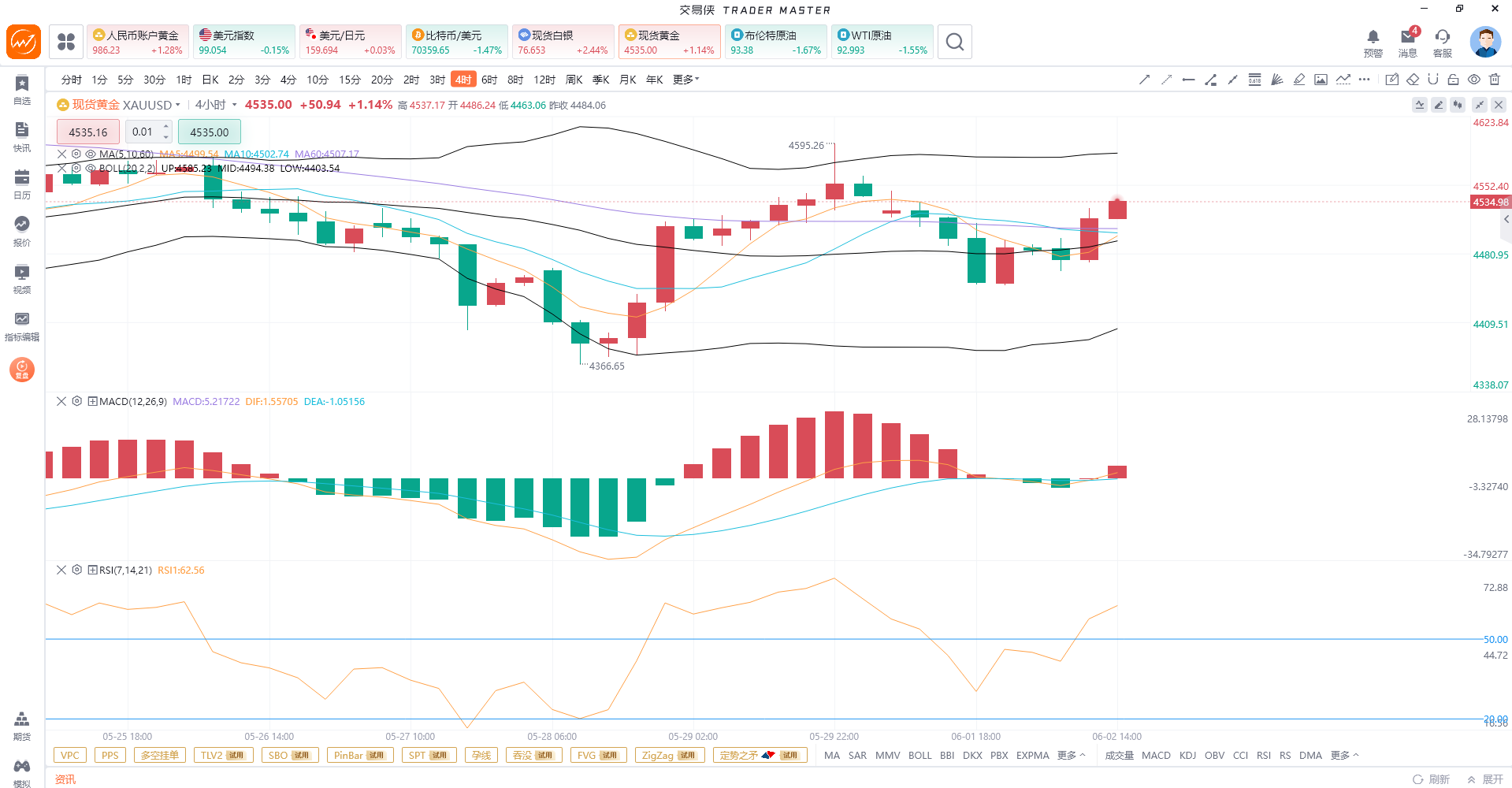Select the 日K timeframe tab
Viewport: 1512px width, 788px height.
point(210,80)
